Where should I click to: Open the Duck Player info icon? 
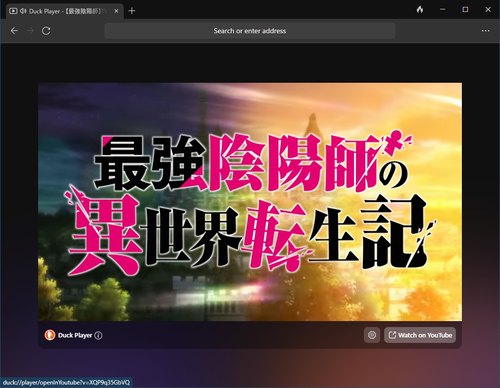pyautogui.click(x=98, y=335)
